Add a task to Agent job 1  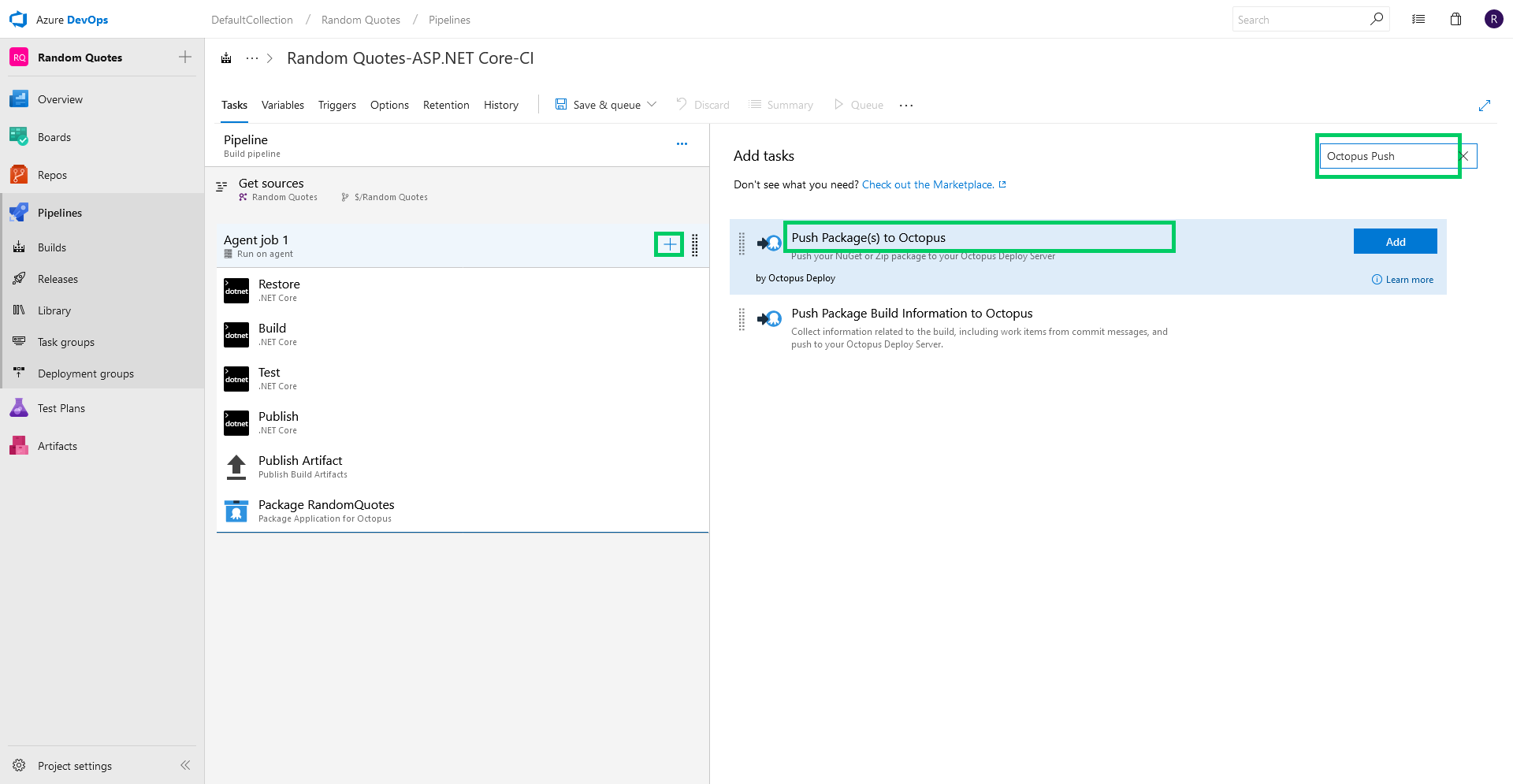[x=670, y=245]
